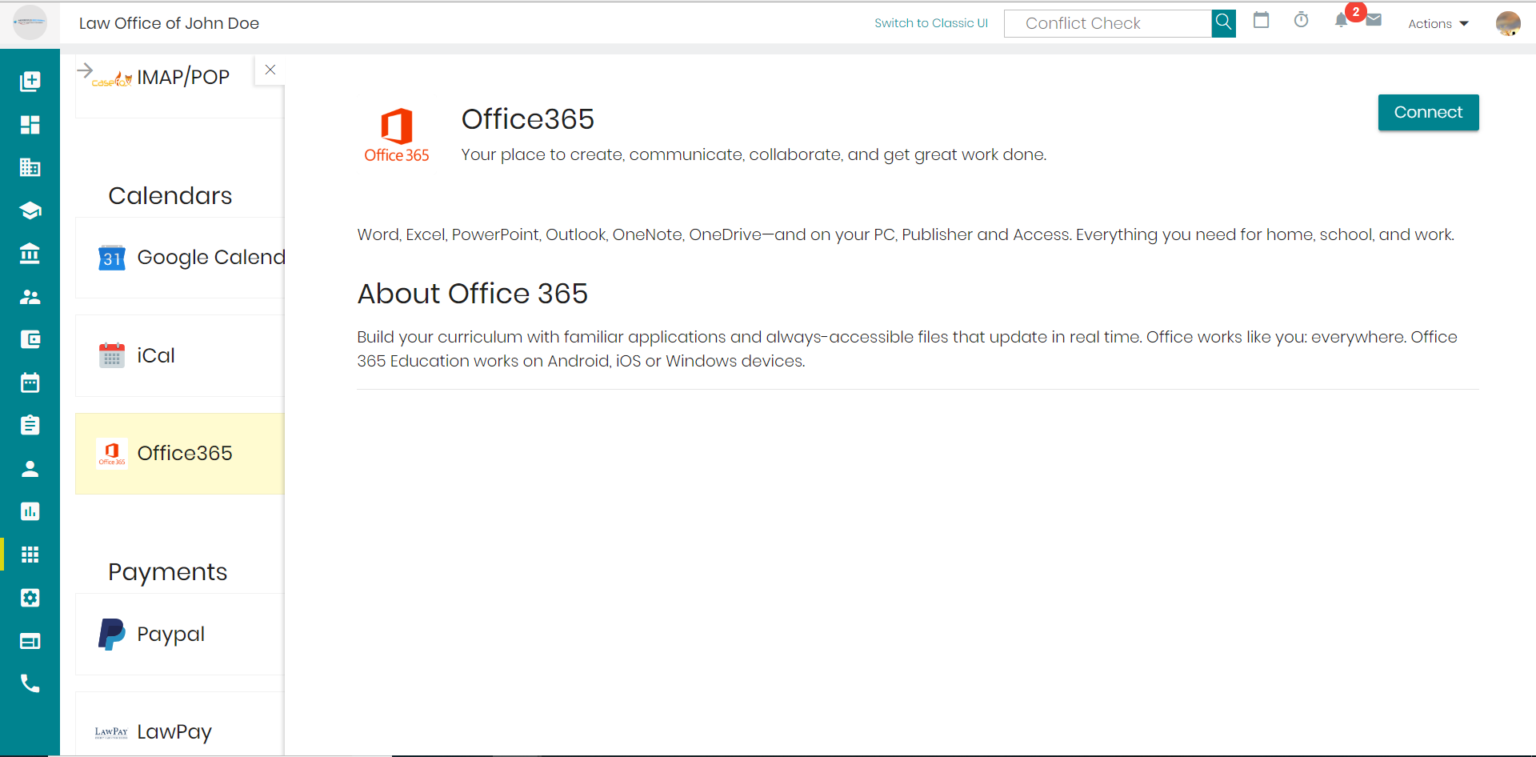Click the Payments section heading

pyautogui.click(x=168, y=572)
